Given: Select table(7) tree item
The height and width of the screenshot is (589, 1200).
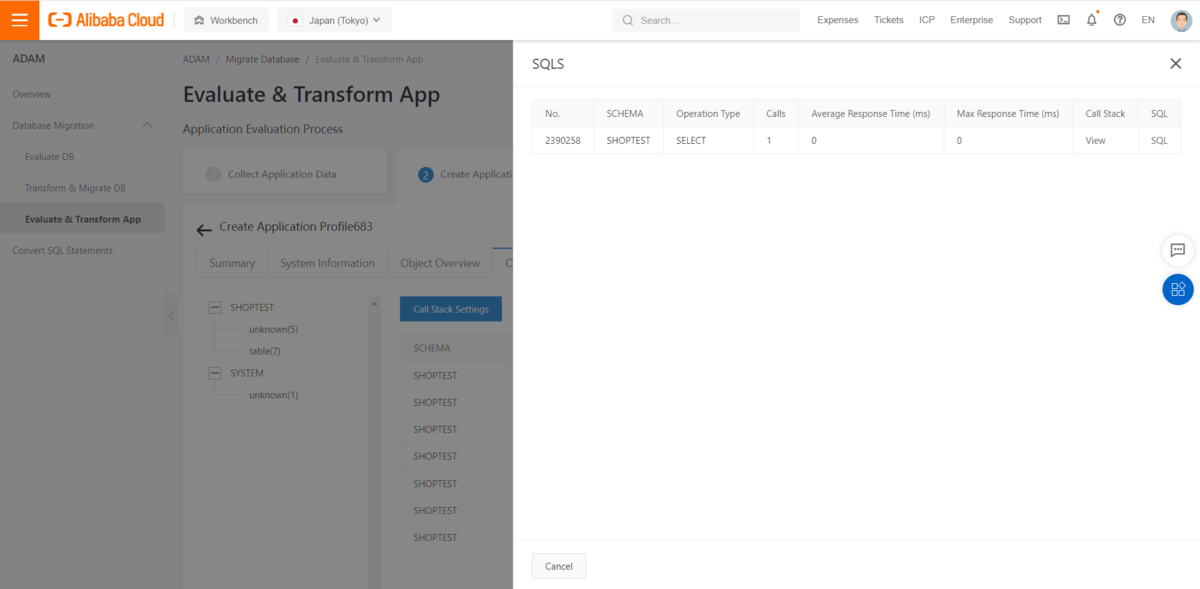Looking at the screenshot, I should pyautogui.click(x=265, y=352).
